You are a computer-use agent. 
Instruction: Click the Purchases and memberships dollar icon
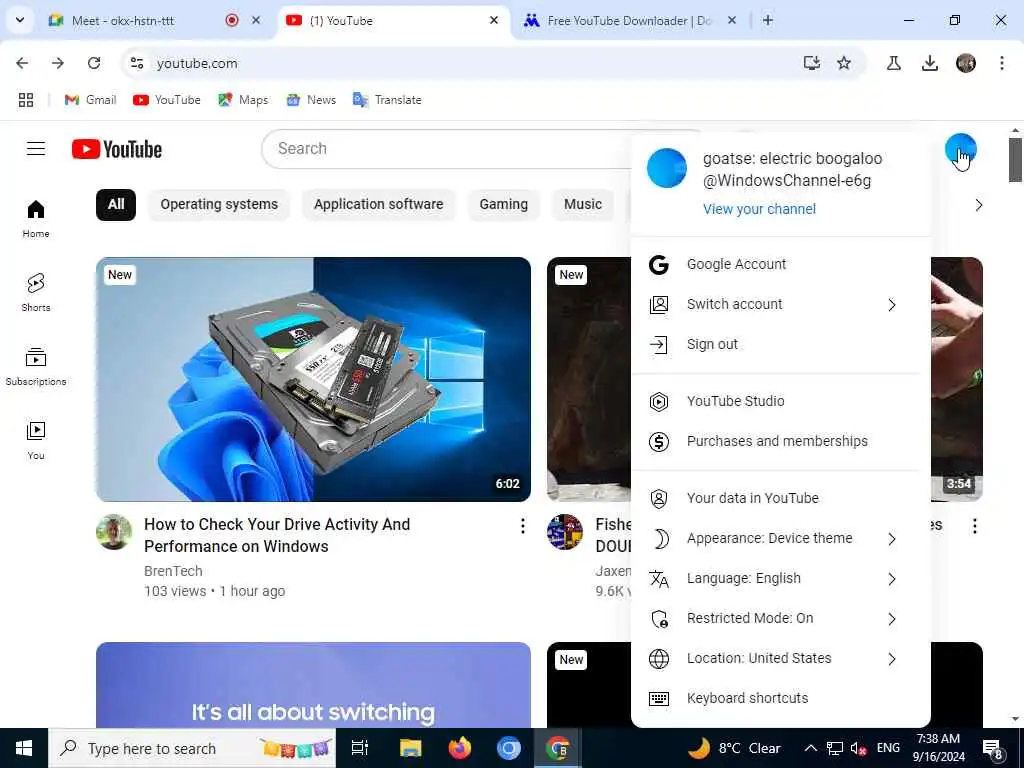659,441
